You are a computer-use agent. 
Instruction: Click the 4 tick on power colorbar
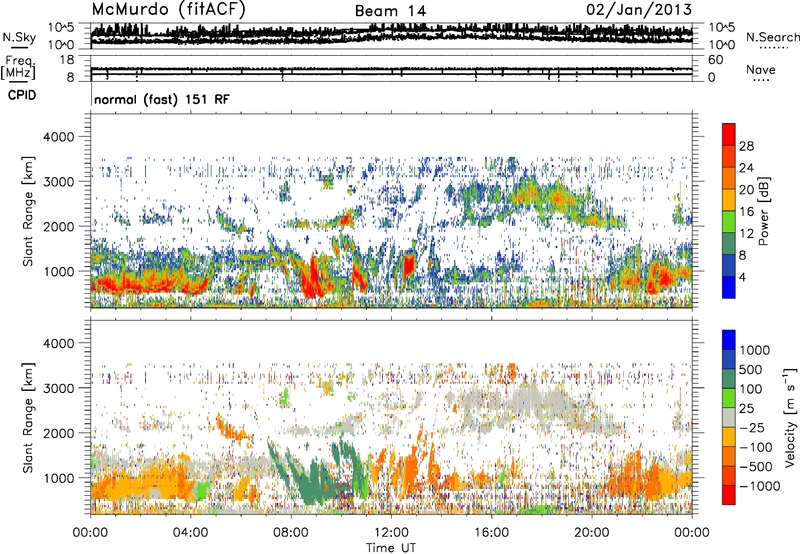[743, 277]
